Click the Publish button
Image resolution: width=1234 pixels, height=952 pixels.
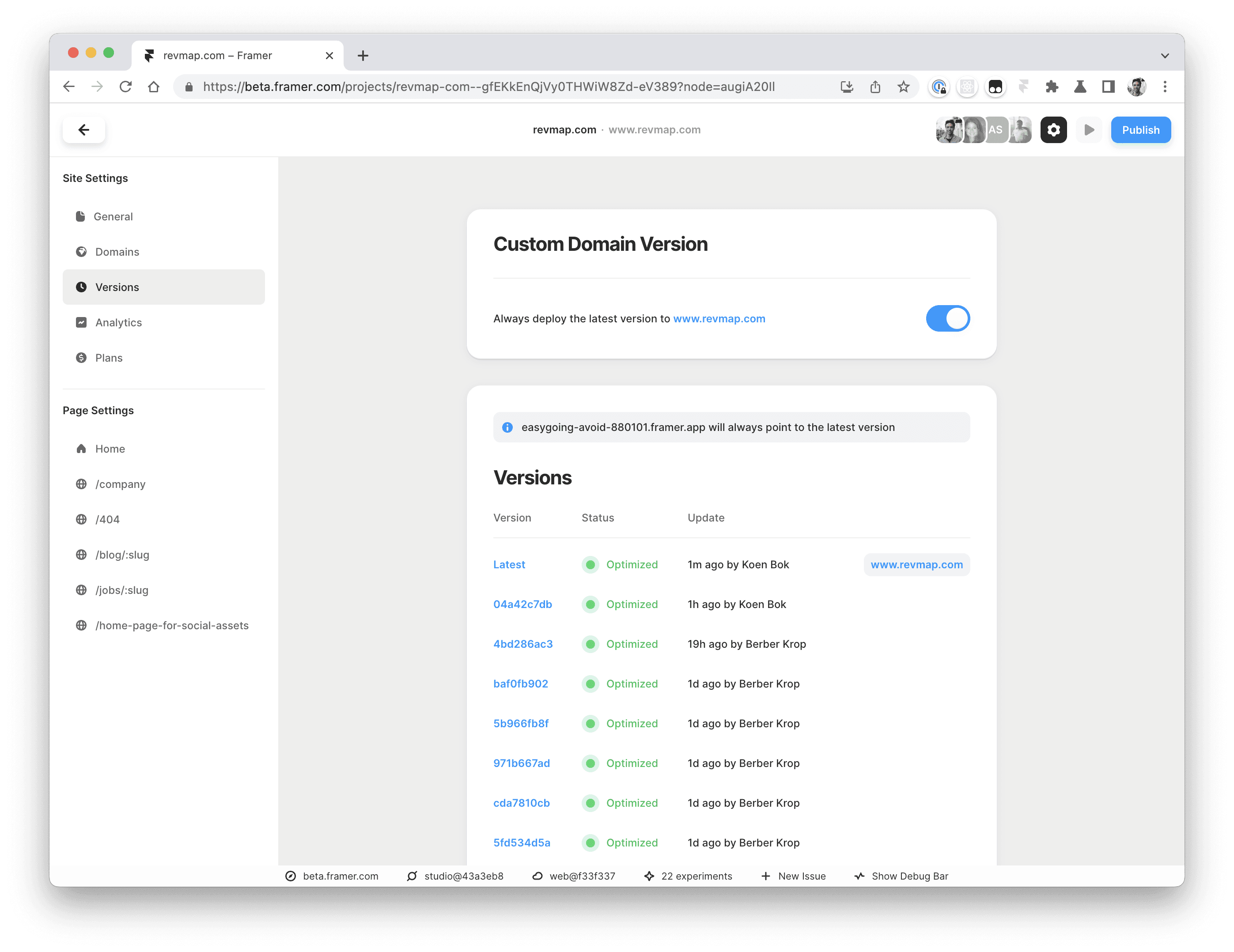pyautogui.click(x=1140, y=130)
